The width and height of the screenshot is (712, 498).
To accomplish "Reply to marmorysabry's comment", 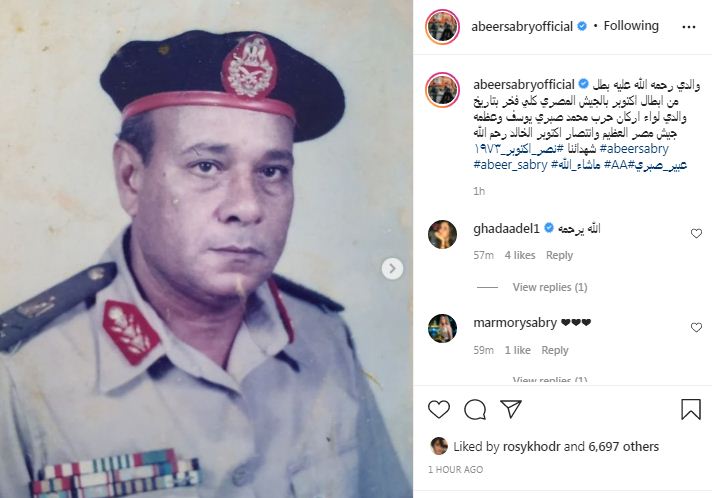I will click(555, 350).
